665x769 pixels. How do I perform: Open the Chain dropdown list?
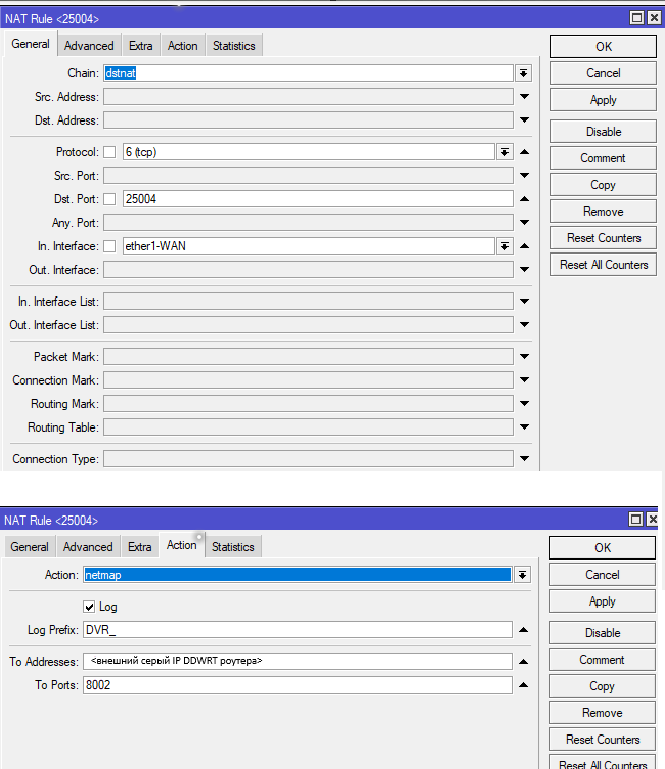click(523, 73)
